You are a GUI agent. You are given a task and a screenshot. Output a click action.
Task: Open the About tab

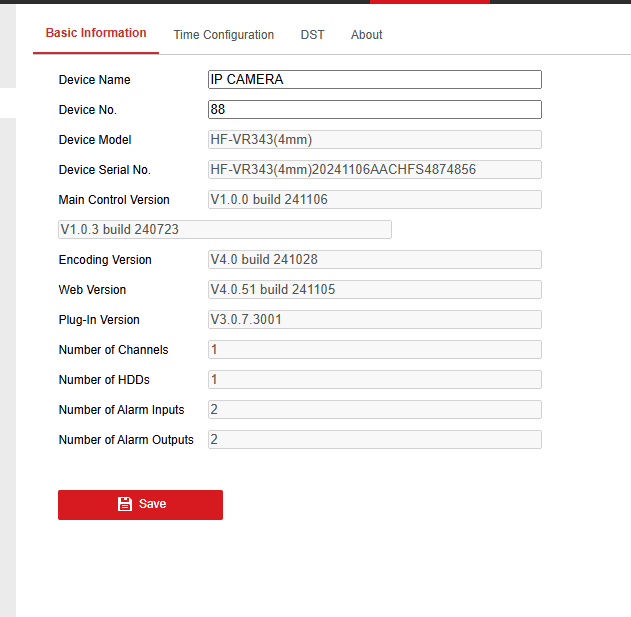pyautogui.click(x=366, y=35)
